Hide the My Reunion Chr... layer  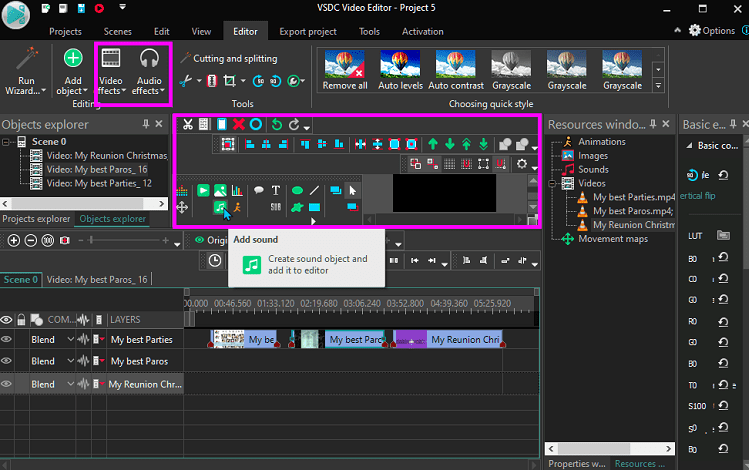[6, 384]
